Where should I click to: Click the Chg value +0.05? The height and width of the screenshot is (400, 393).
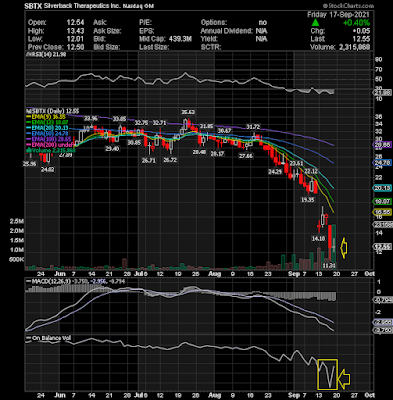click(x=361, y=31)
